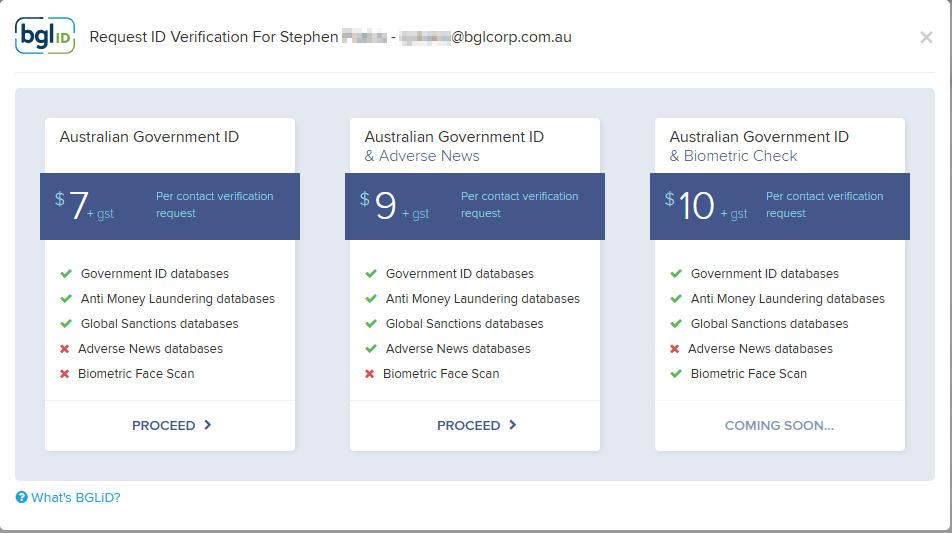952x533 pixels.
Task: Click green check for Global Sanctions, $9 plan
Action: click(x=371, y=324)
